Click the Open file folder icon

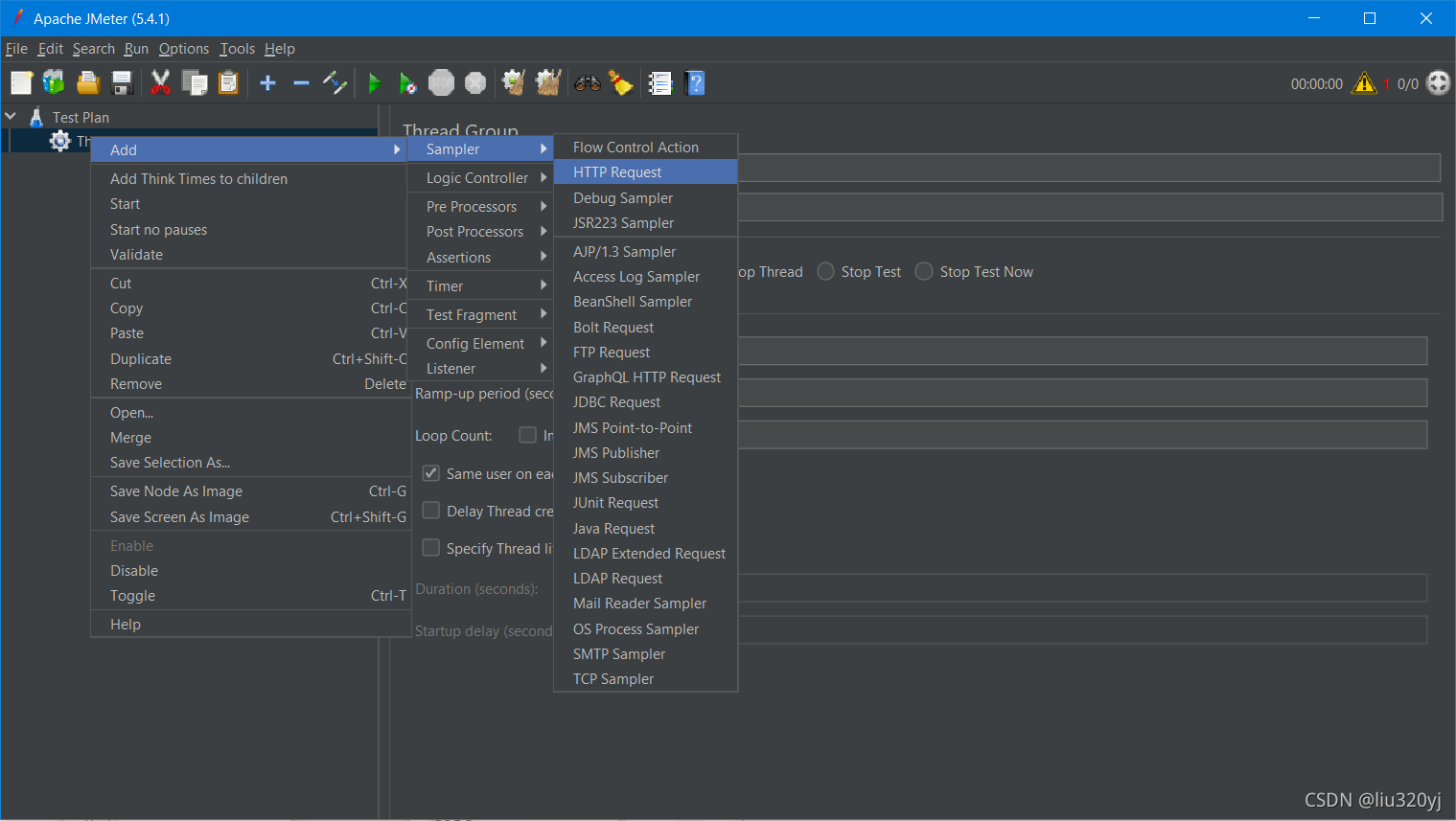pyautogui.click(x=88, y=83)
